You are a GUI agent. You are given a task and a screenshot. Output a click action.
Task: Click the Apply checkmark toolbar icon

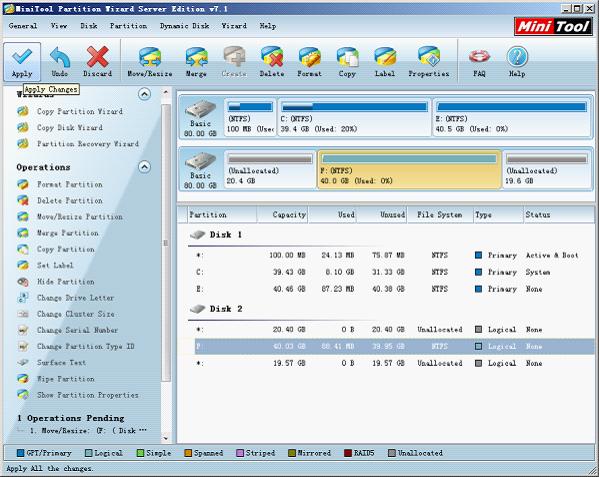point(22,62)
